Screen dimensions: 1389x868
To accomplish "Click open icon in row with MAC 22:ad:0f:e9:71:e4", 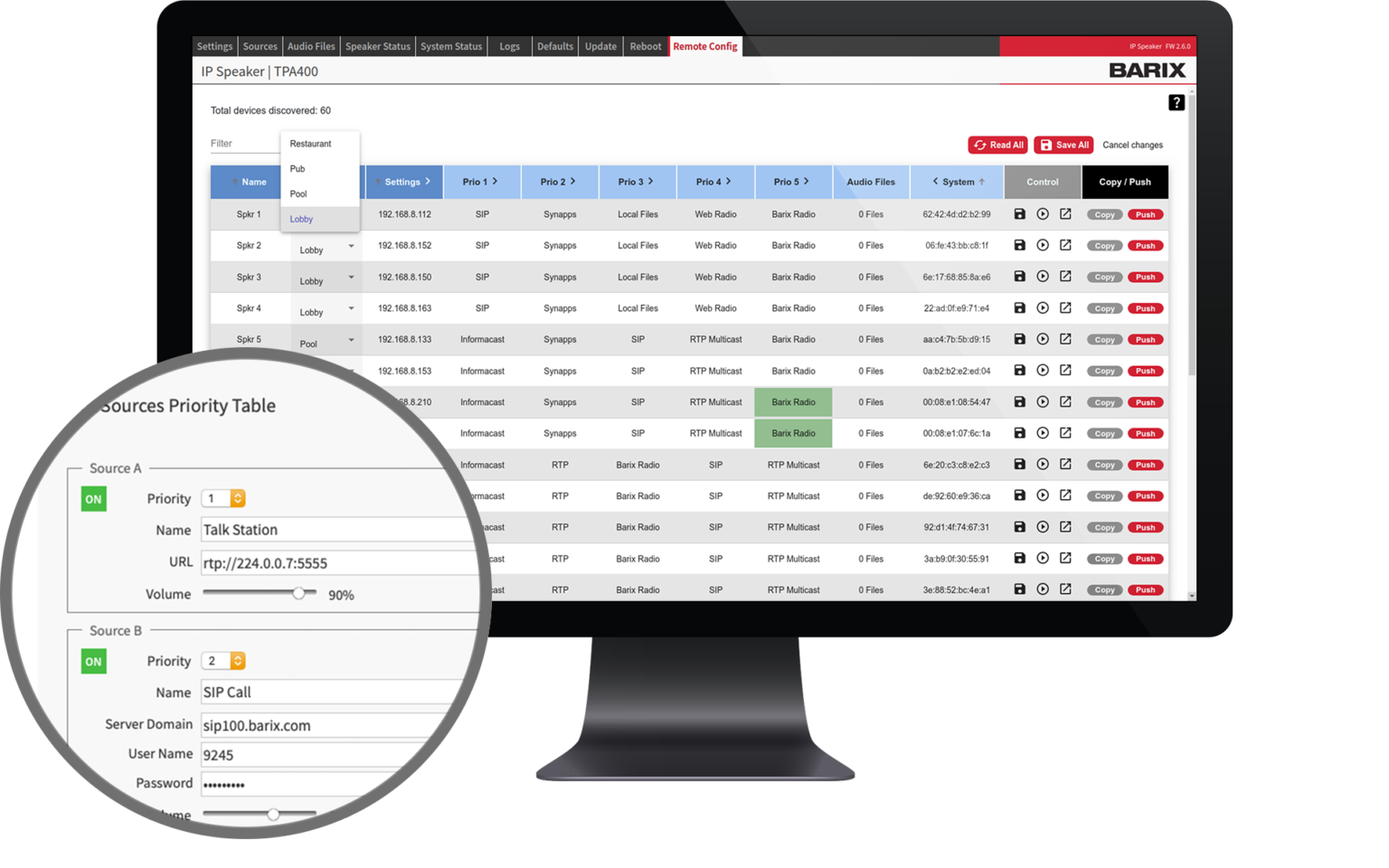I will (1065, 308).
